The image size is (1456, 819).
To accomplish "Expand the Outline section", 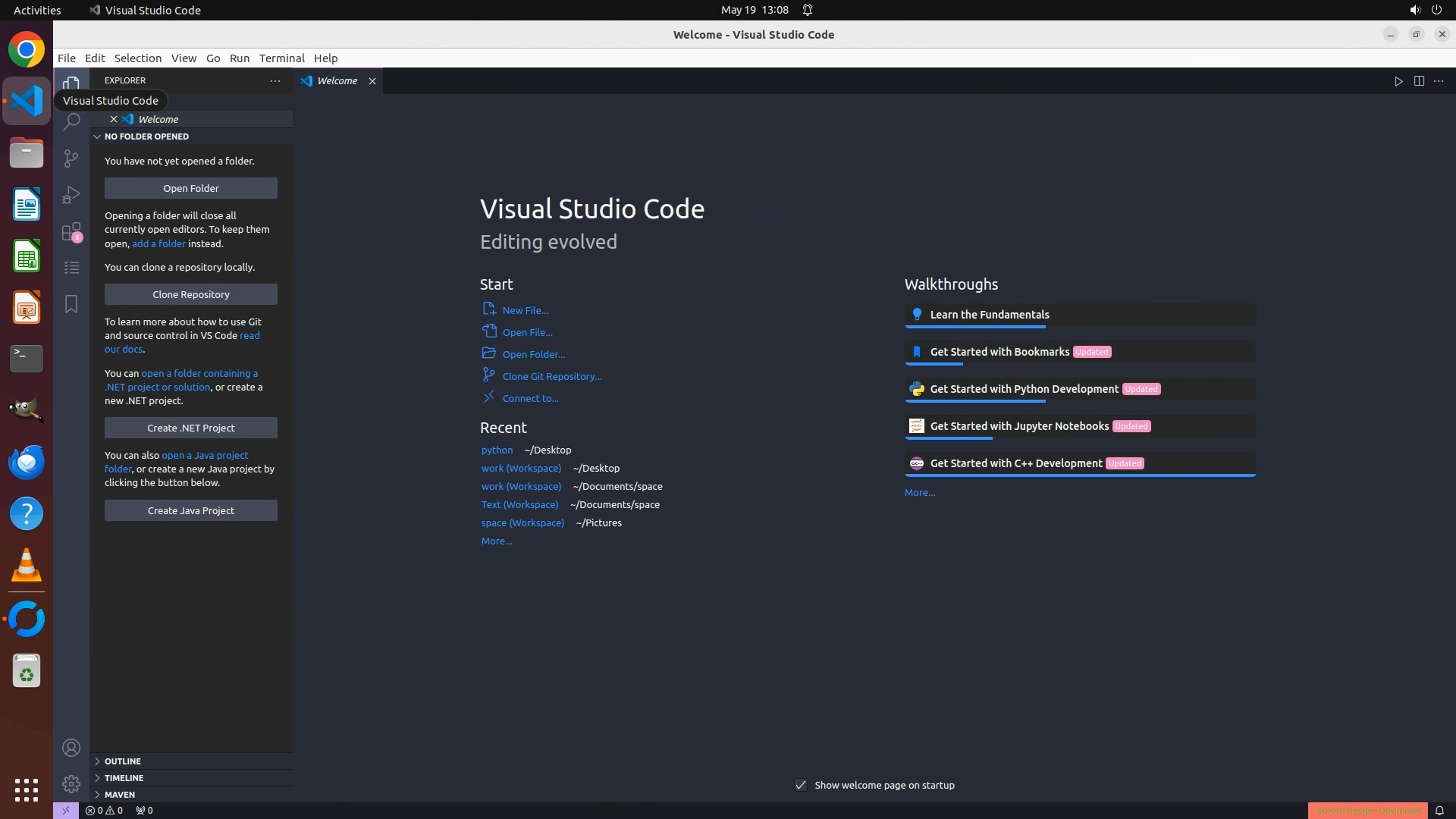I will click(123, 761).
